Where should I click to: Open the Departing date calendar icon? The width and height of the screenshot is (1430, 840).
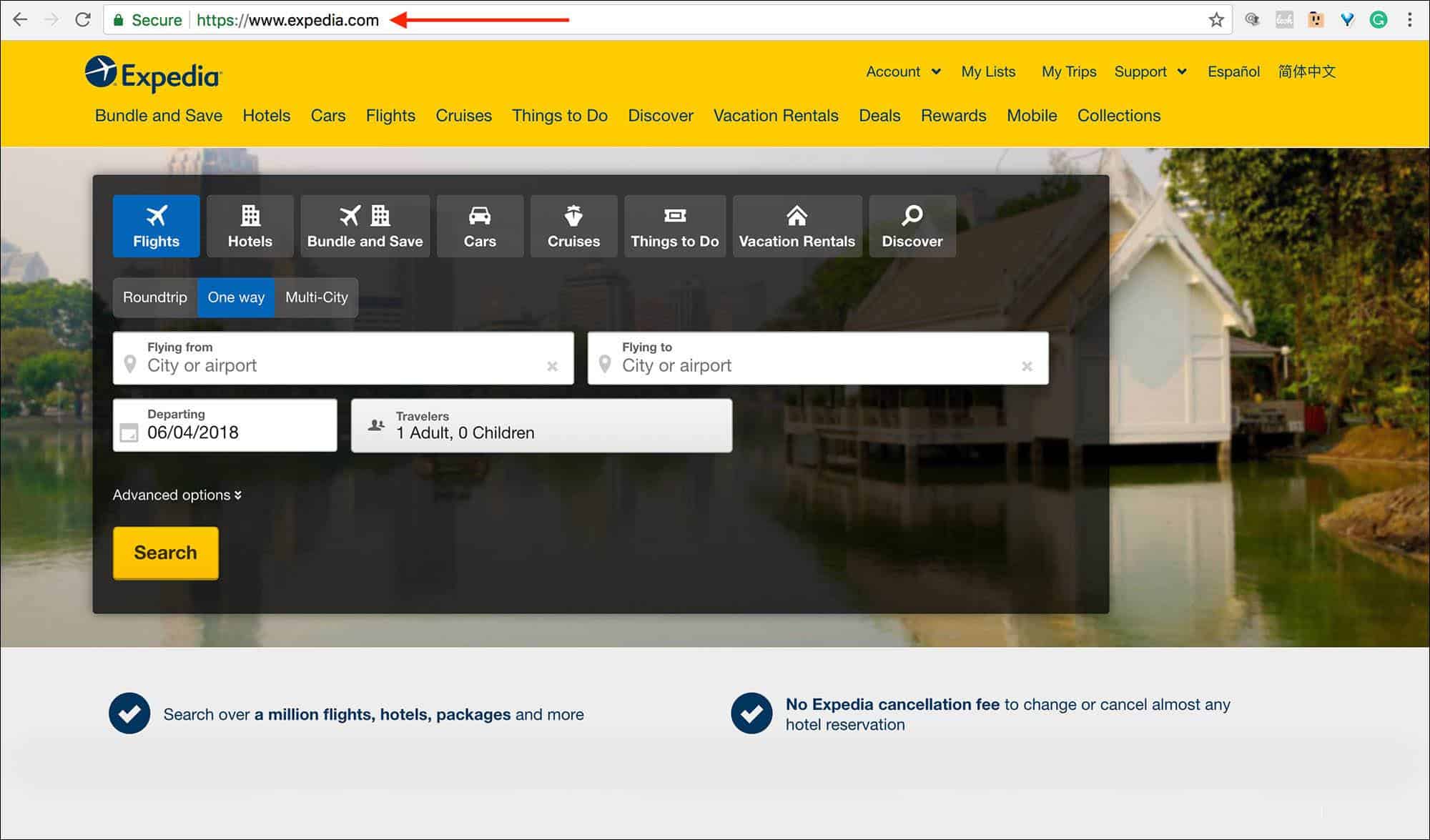[x=129, y=433]
